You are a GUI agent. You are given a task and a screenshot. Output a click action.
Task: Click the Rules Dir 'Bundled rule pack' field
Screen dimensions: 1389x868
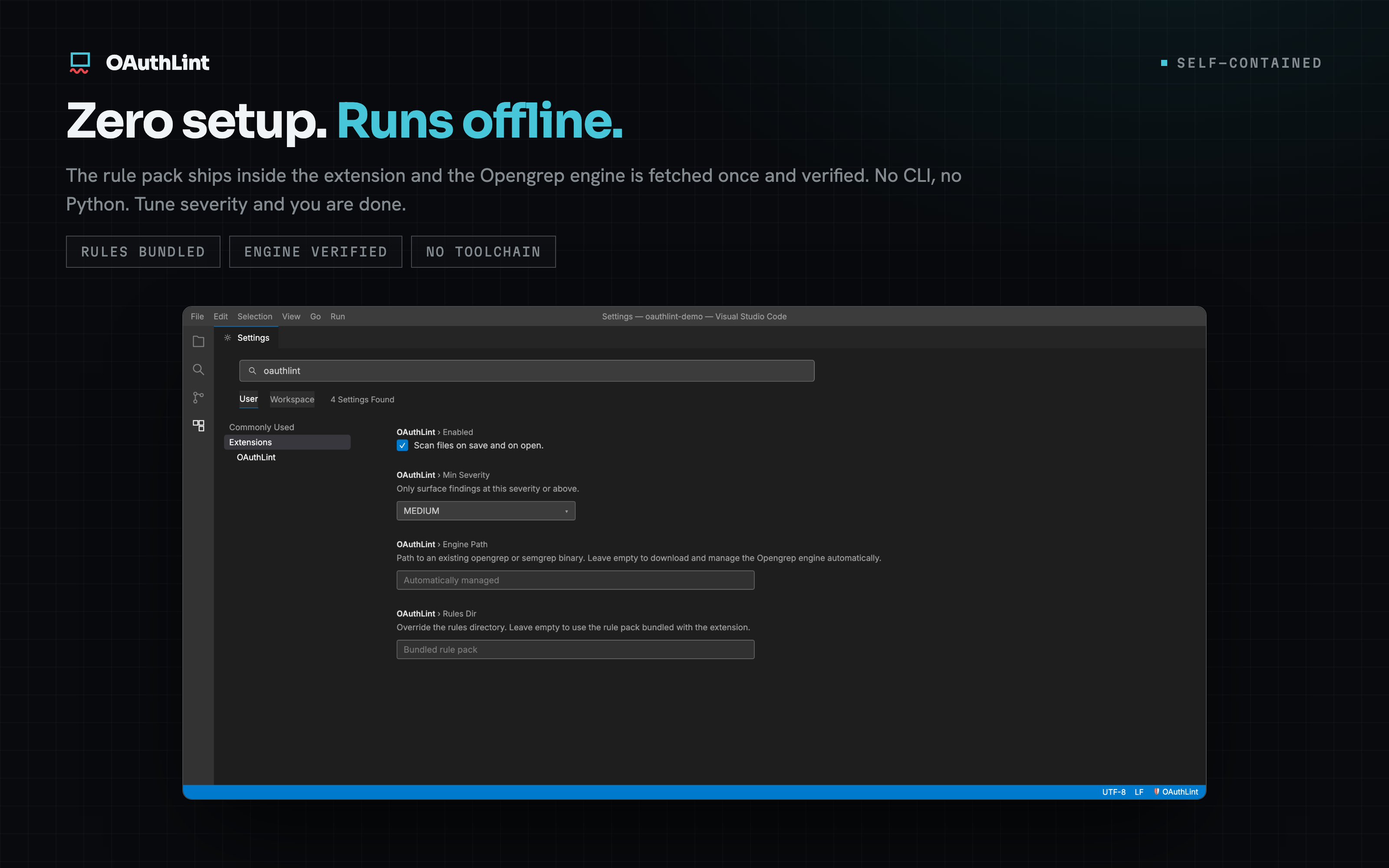[575, 650]
